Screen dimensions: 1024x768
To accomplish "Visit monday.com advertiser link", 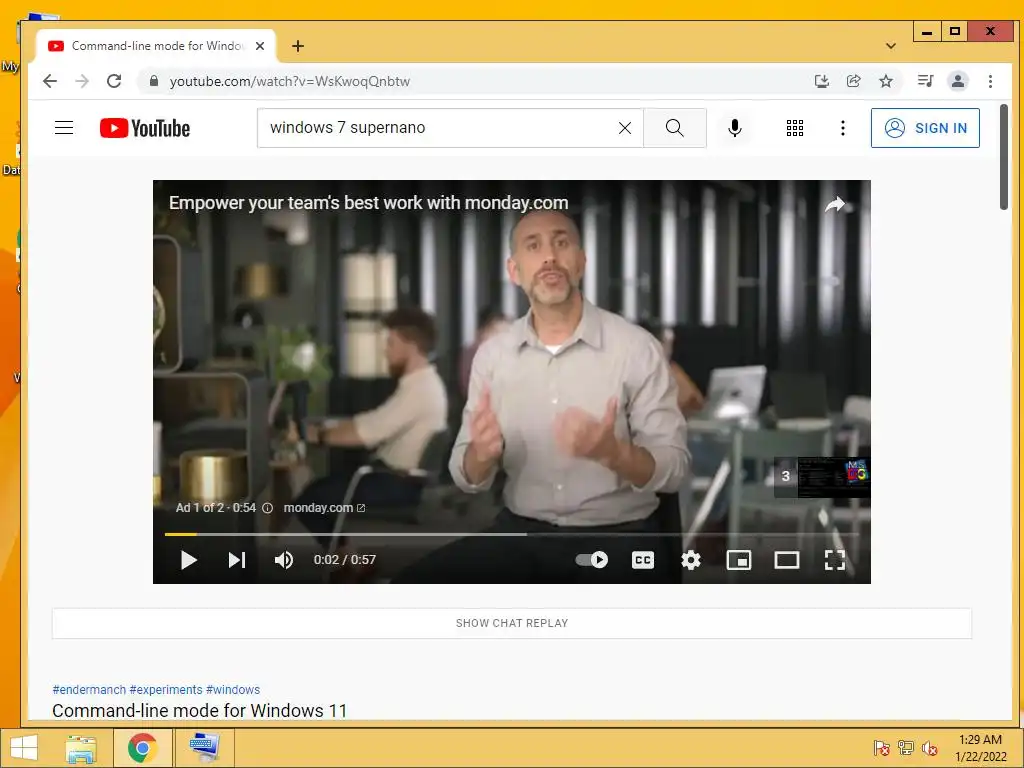I will tap(324, 507).
